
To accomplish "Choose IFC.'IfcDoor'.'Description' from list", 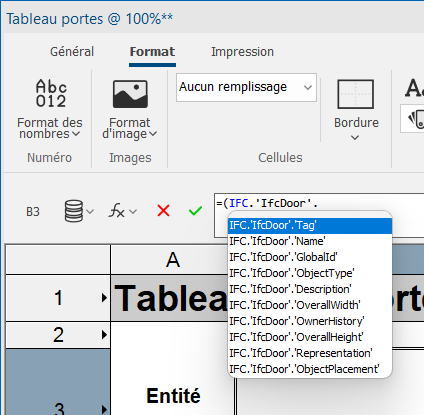I will tap(310, 289).
